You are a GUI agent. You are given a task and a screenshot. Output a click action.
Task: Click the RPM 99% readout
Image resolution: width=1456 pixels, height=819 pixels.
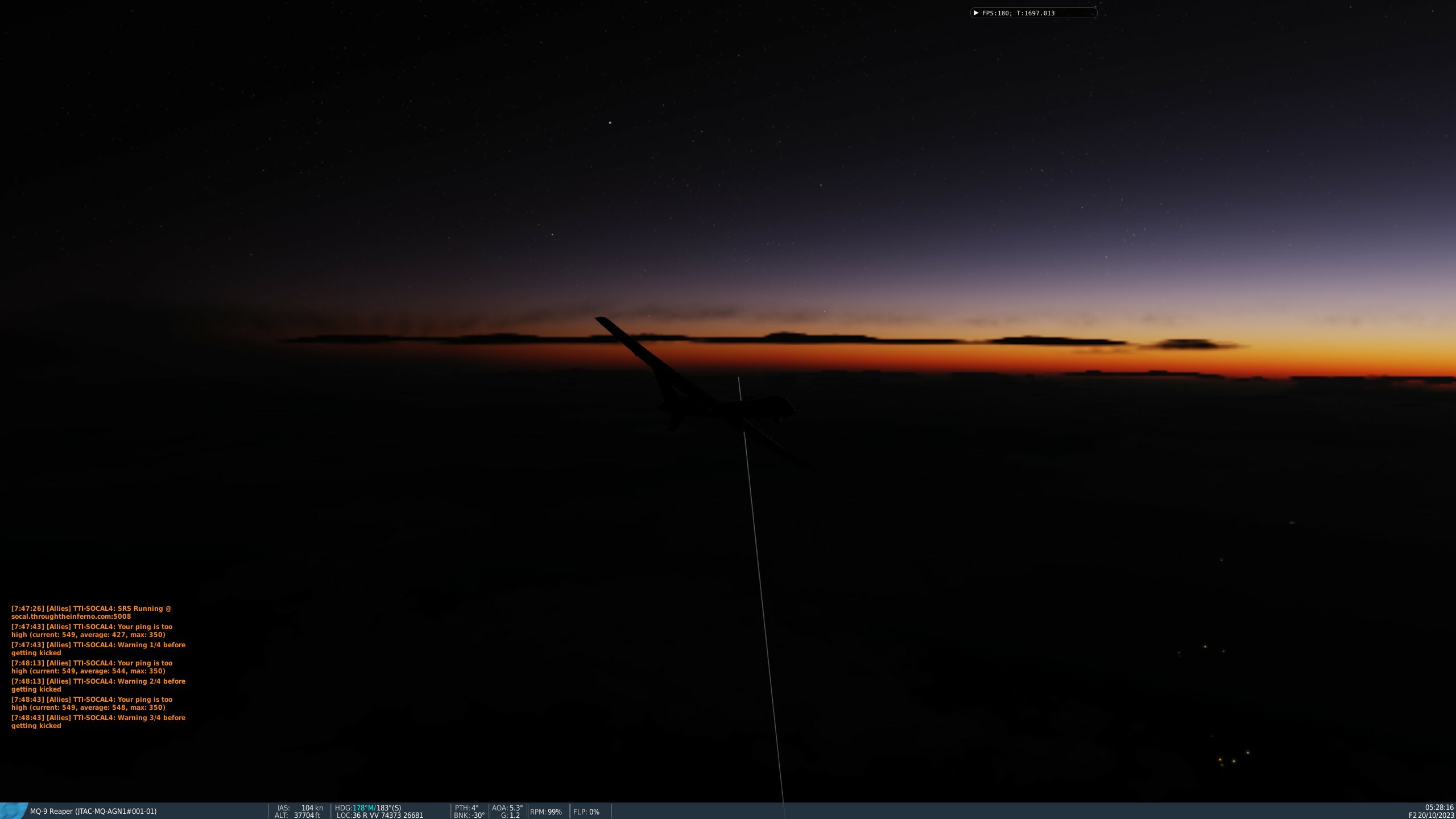click(546, 812)
